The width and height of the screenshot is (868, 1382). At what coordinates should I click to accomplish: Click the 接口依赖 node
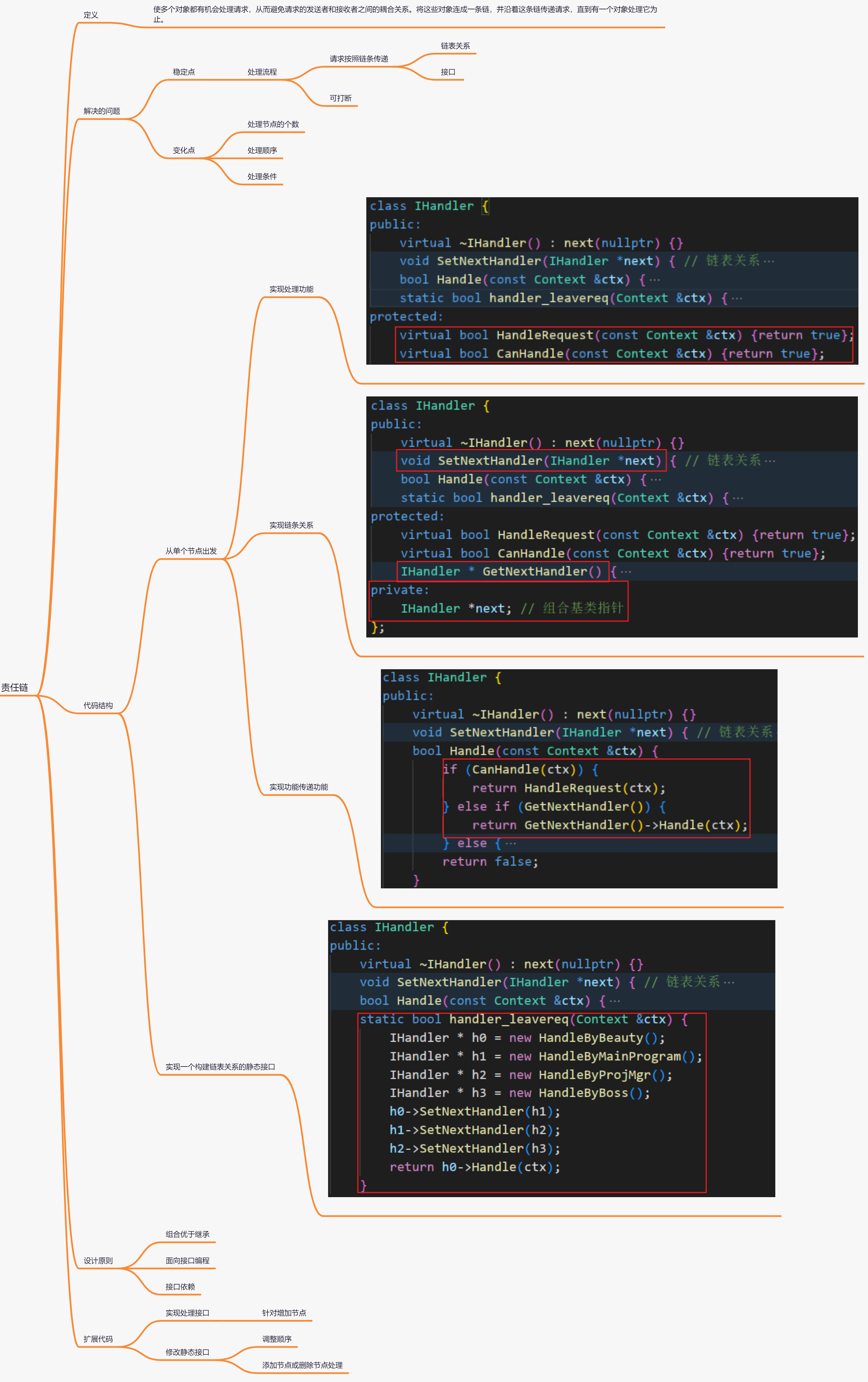(180, 1287)
